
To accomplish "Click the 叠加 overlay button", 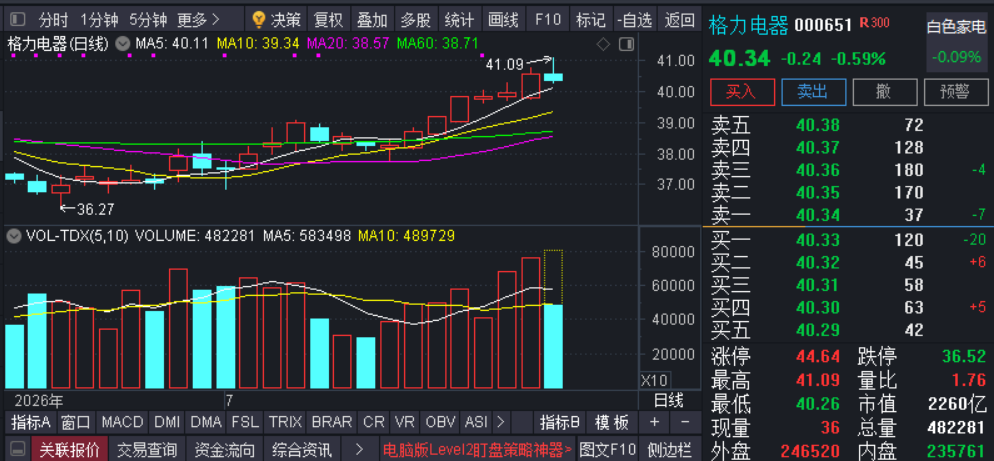I will coord(372,20).
